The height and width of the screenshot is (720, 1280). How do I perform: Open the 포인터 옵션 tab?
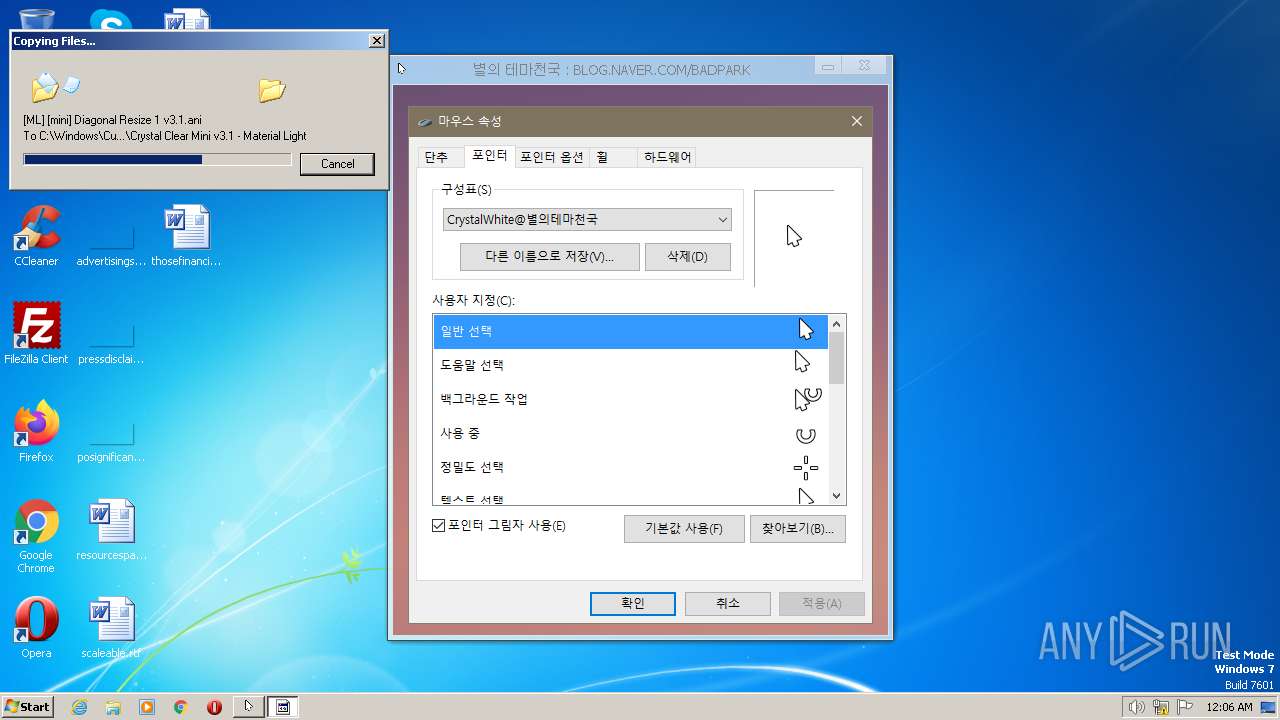[x=552, y=157]
